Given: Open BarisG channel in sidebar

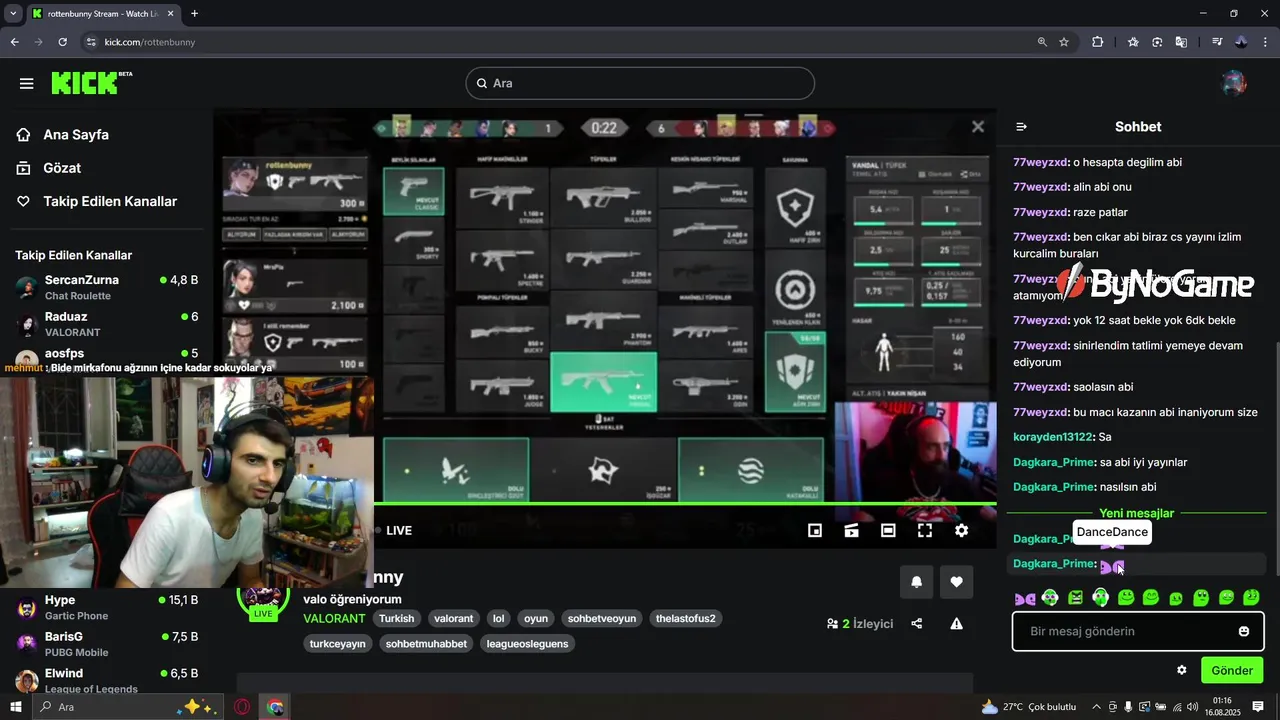Looking at the screenshot, I should 106,644.
